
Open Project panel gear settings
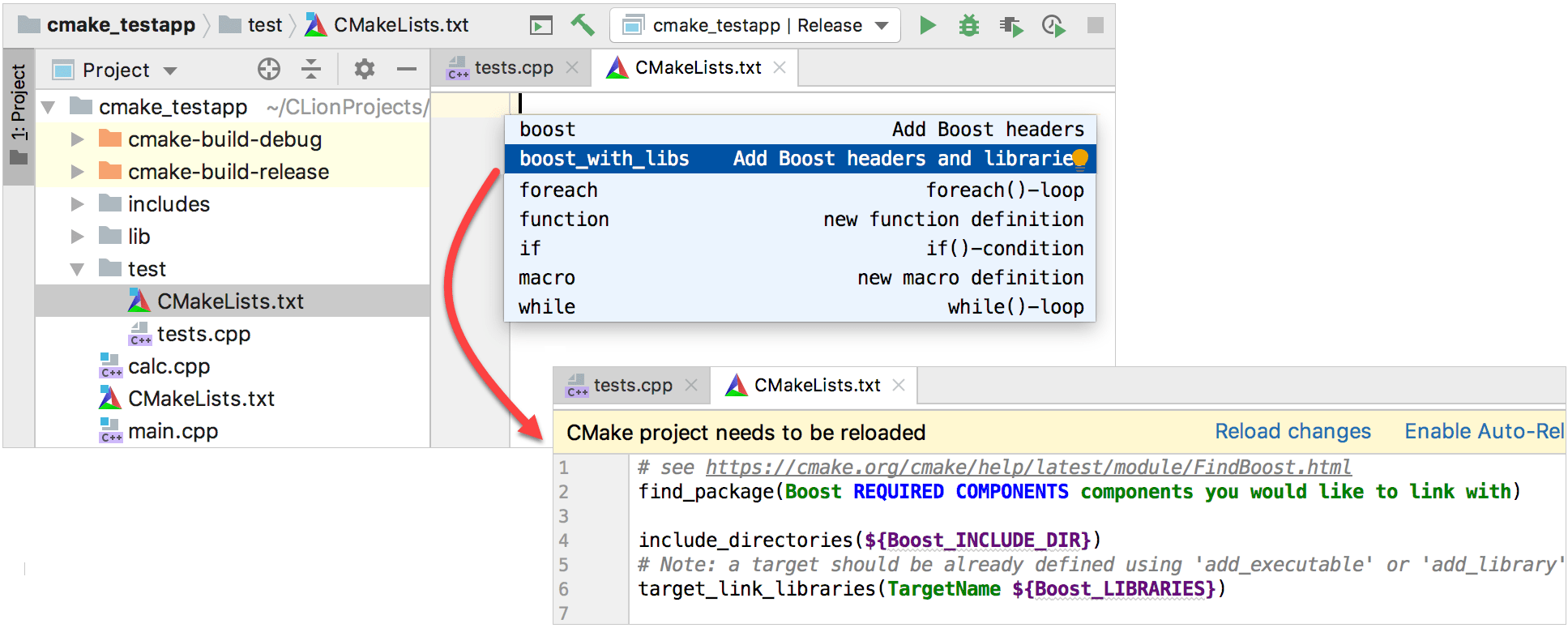pyautogui.click(x=364, y=70)
